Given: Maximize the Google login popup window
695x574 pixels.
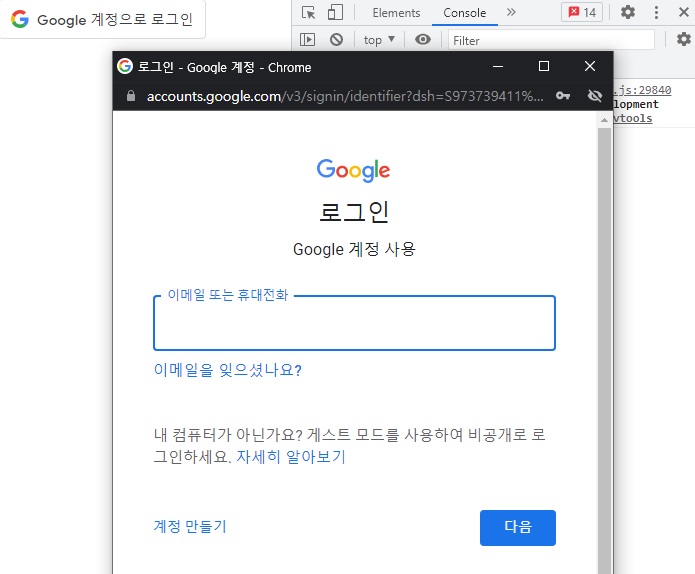Looking at the screenshot, I should click(544, 66).
